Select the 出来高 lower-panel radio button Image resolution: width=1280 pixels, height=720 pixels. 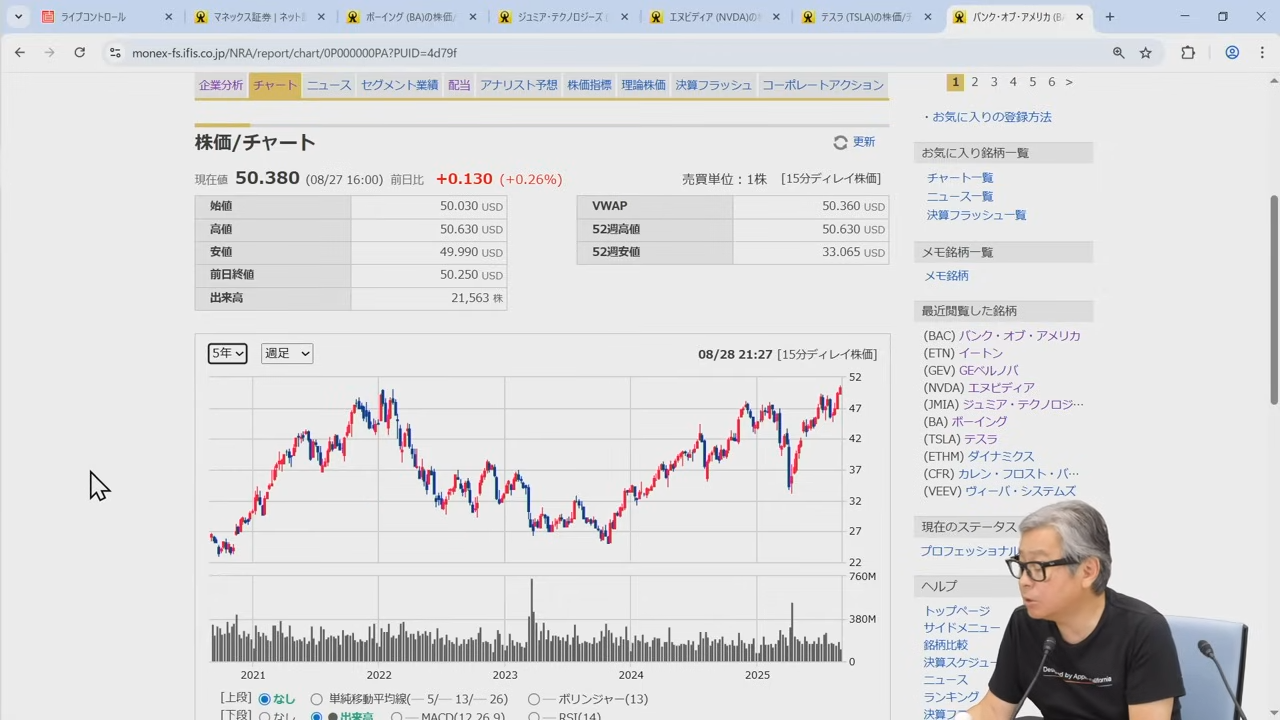[317, 716]
